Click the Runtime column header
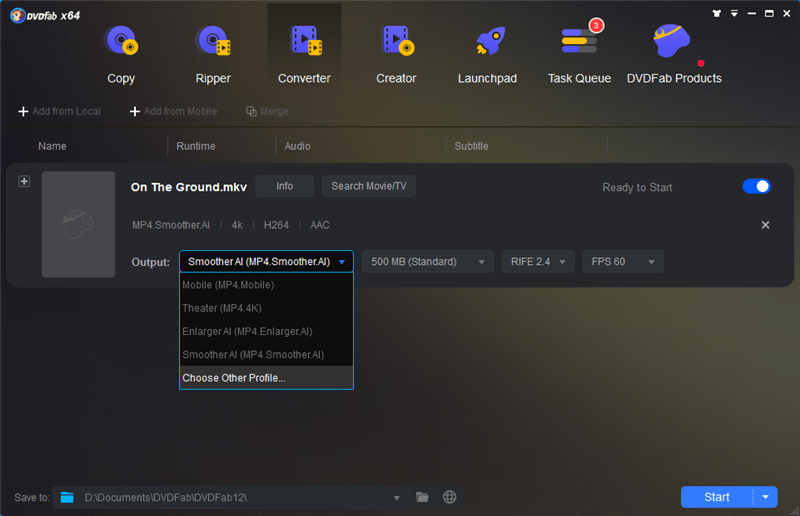 click(195, 146)
